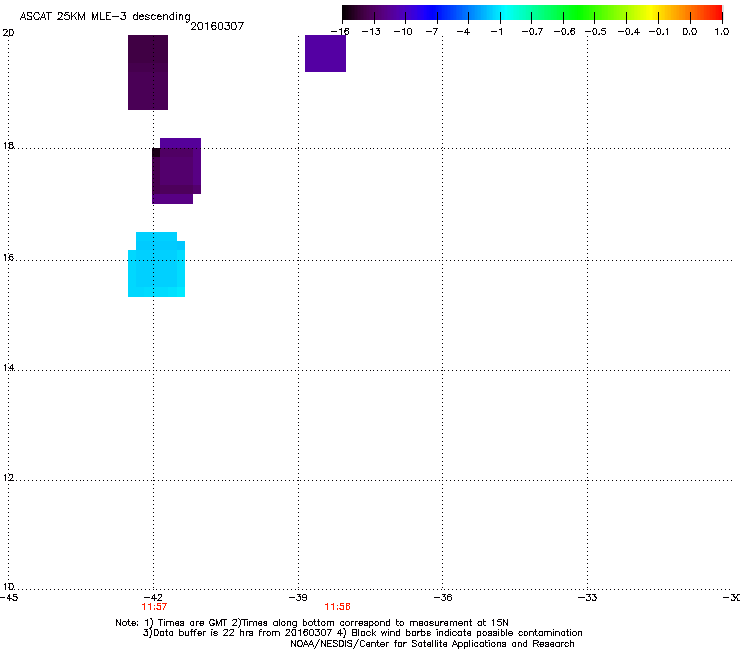Click the red time label 11:57
Viewport: 740px width, 650px height.
tap(154, 607)
